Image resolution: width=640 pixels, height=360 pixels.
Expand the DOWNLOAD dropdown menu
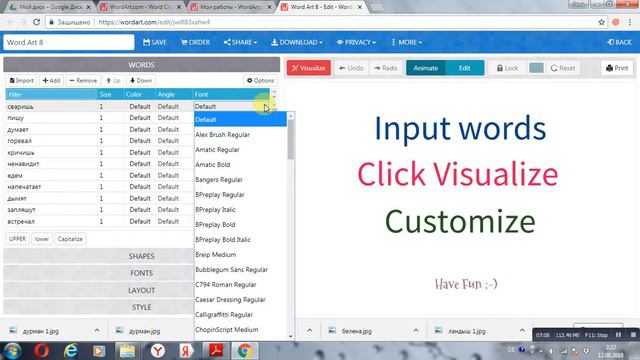tap(297, 42)
